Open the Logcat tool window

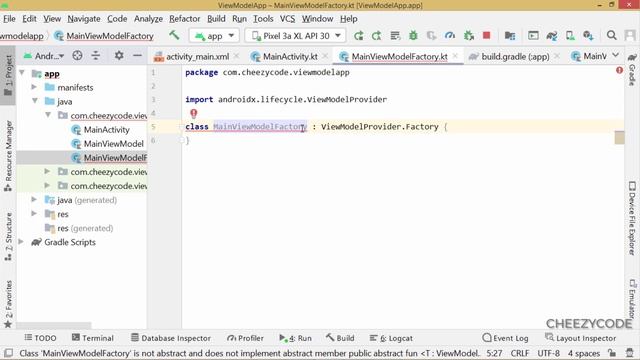pos(391,338)
